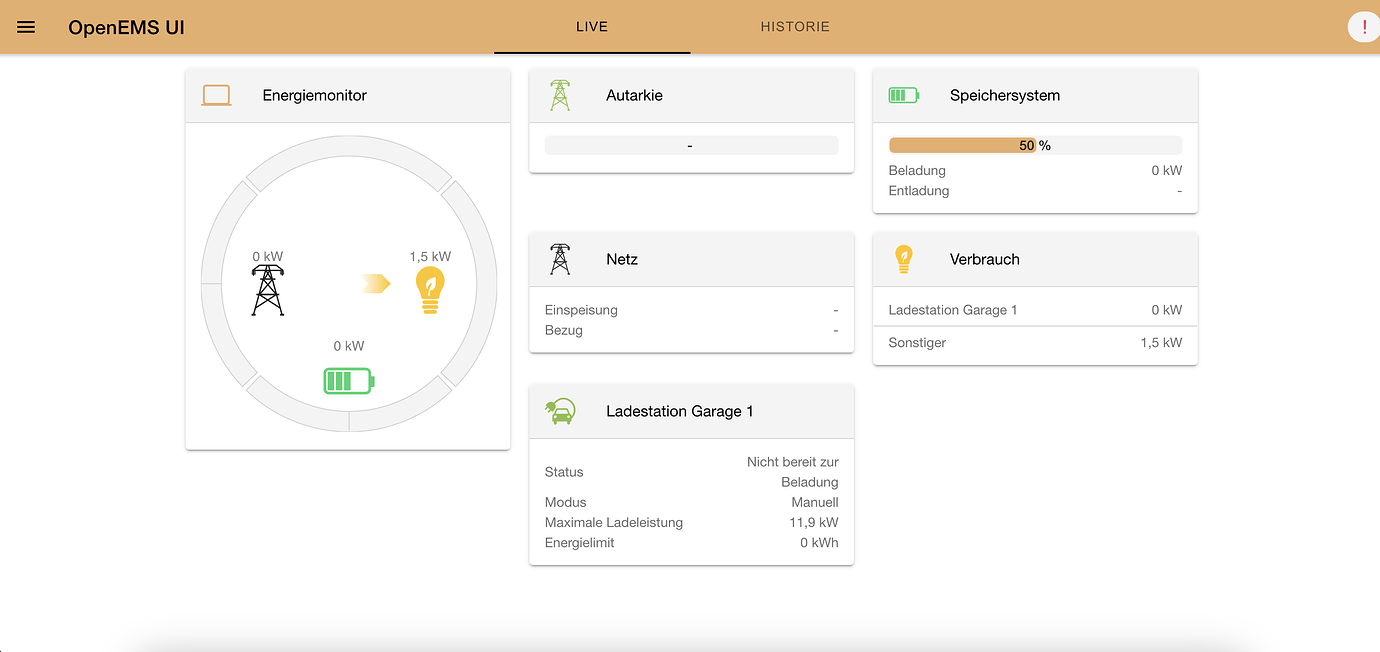
Task: Click the electric car icon beside Ladestation
Action: (560, 411)
